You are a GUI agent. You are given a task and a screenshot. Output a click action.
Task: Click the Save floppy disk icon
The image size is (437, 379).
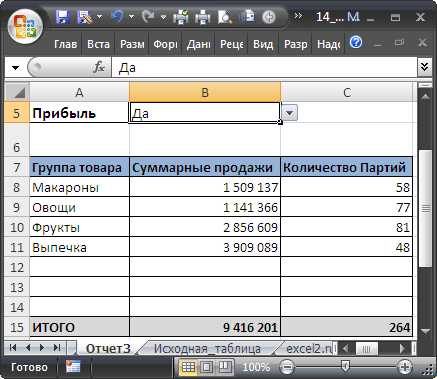[x=63, y=17]
